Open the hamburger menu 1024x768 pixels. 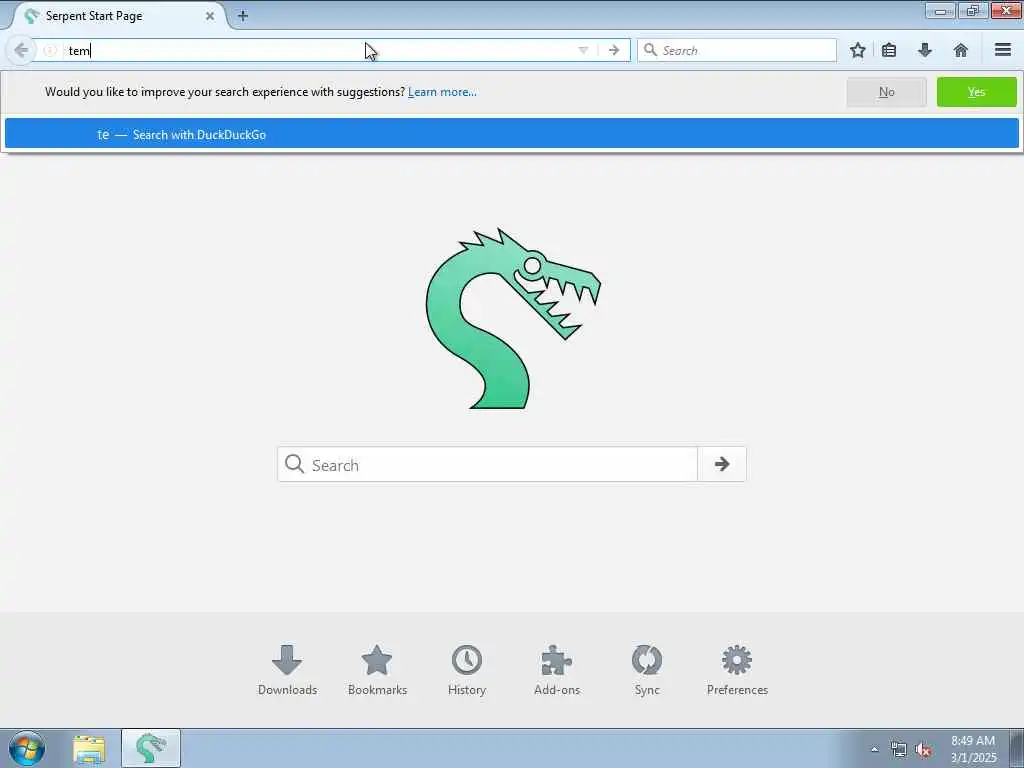[x=1003, y=50]
